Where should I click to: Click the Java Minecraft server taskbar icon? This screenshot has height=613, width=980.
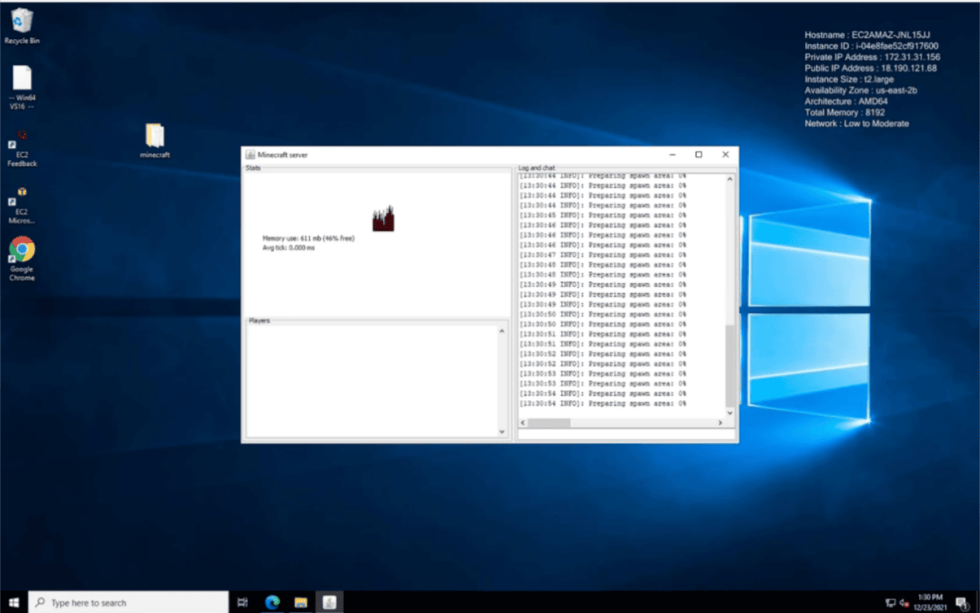pos(329,602)
